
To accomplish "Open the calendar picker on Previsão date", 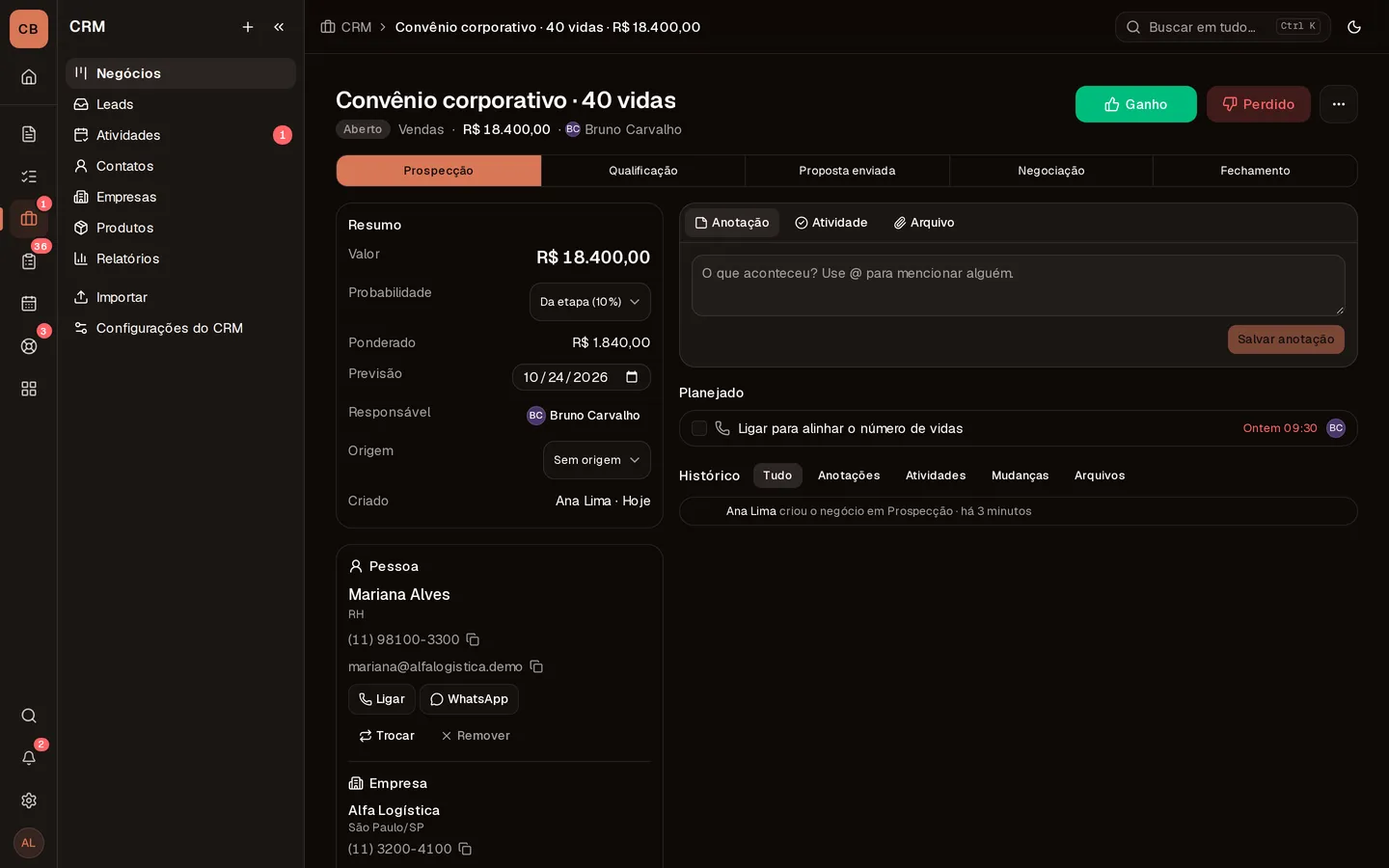I will coord(632,377).
